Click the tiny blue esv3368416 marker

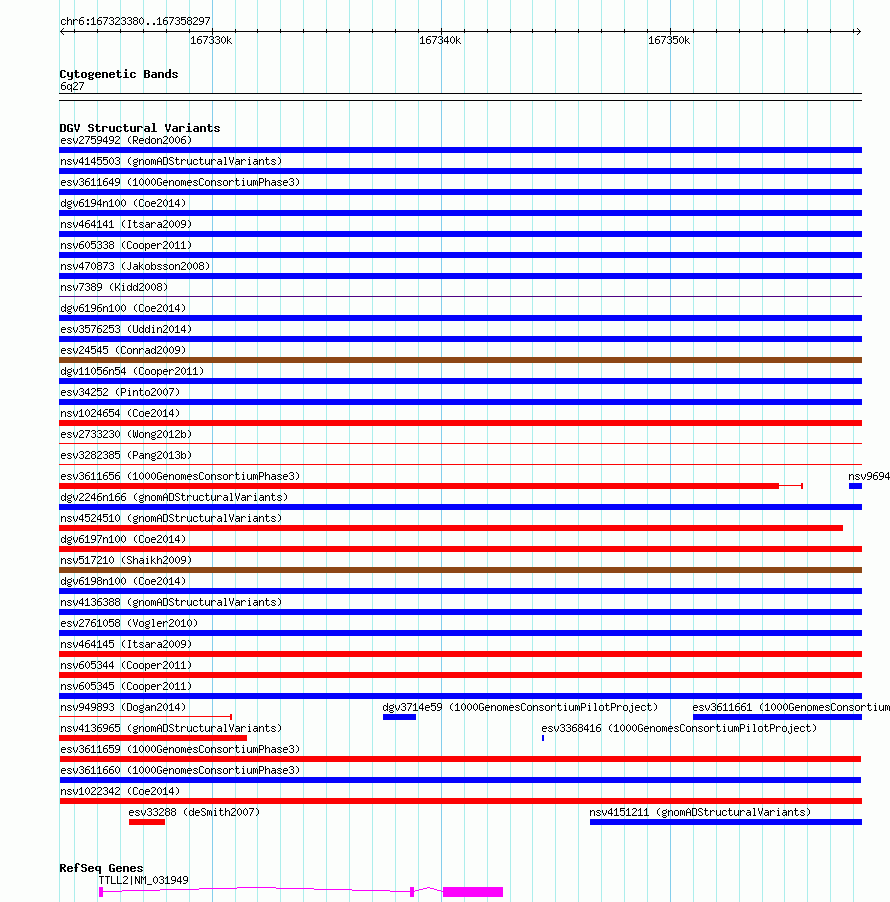[543, 738]
